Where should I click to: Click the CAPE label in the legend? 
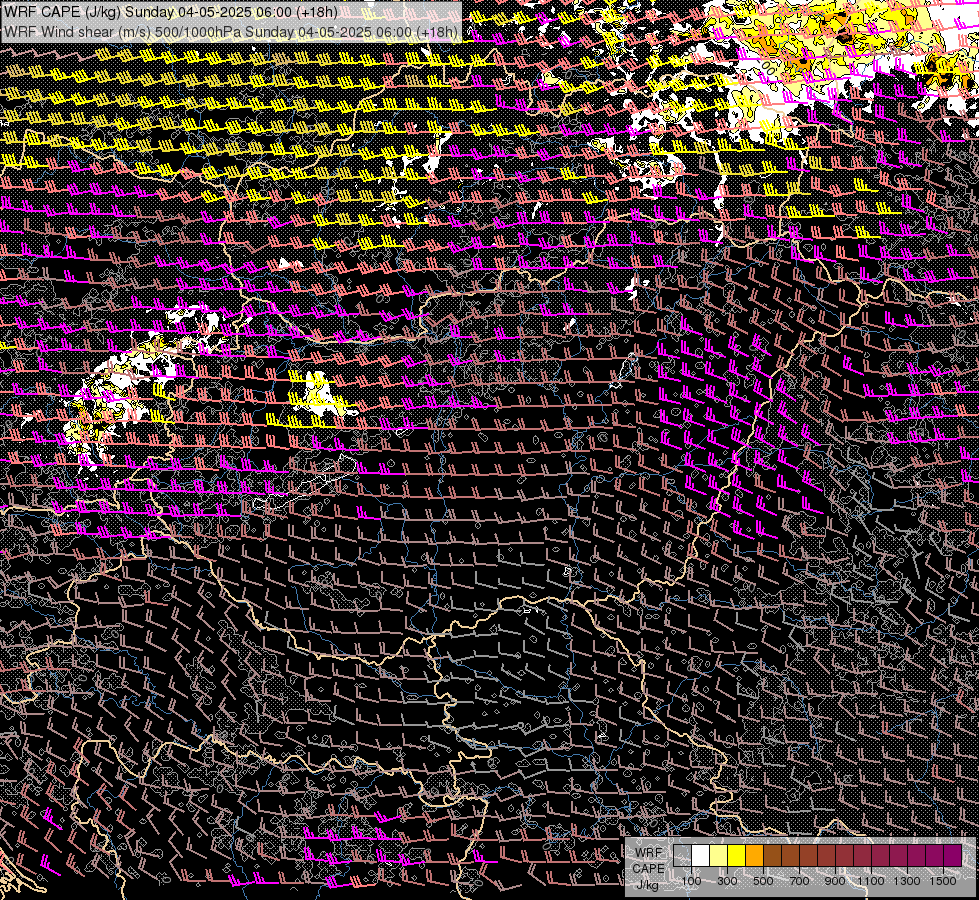tap(648, 869)
